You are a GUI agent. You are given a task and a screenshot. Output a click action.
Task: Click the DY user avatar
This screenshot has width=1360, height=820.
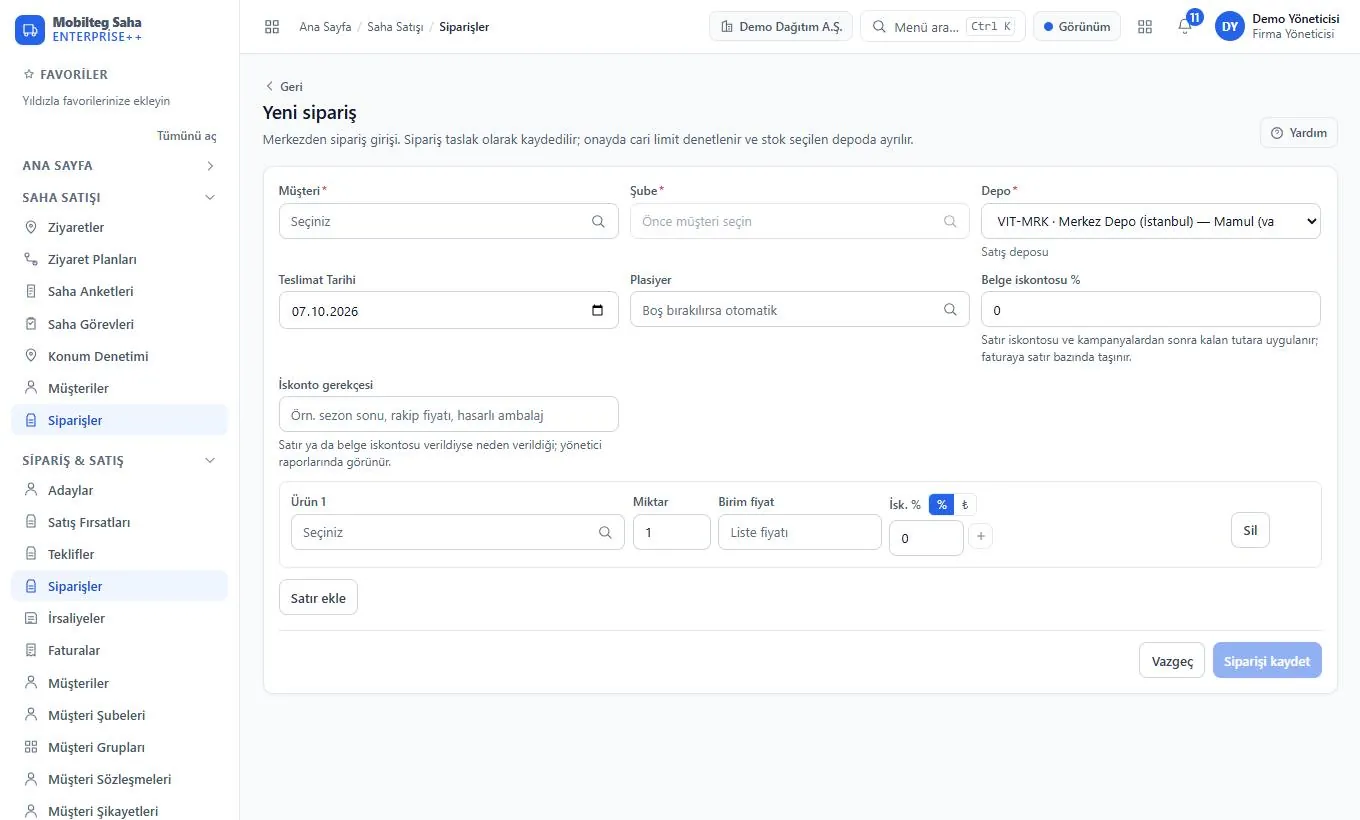click(1230, 27)
